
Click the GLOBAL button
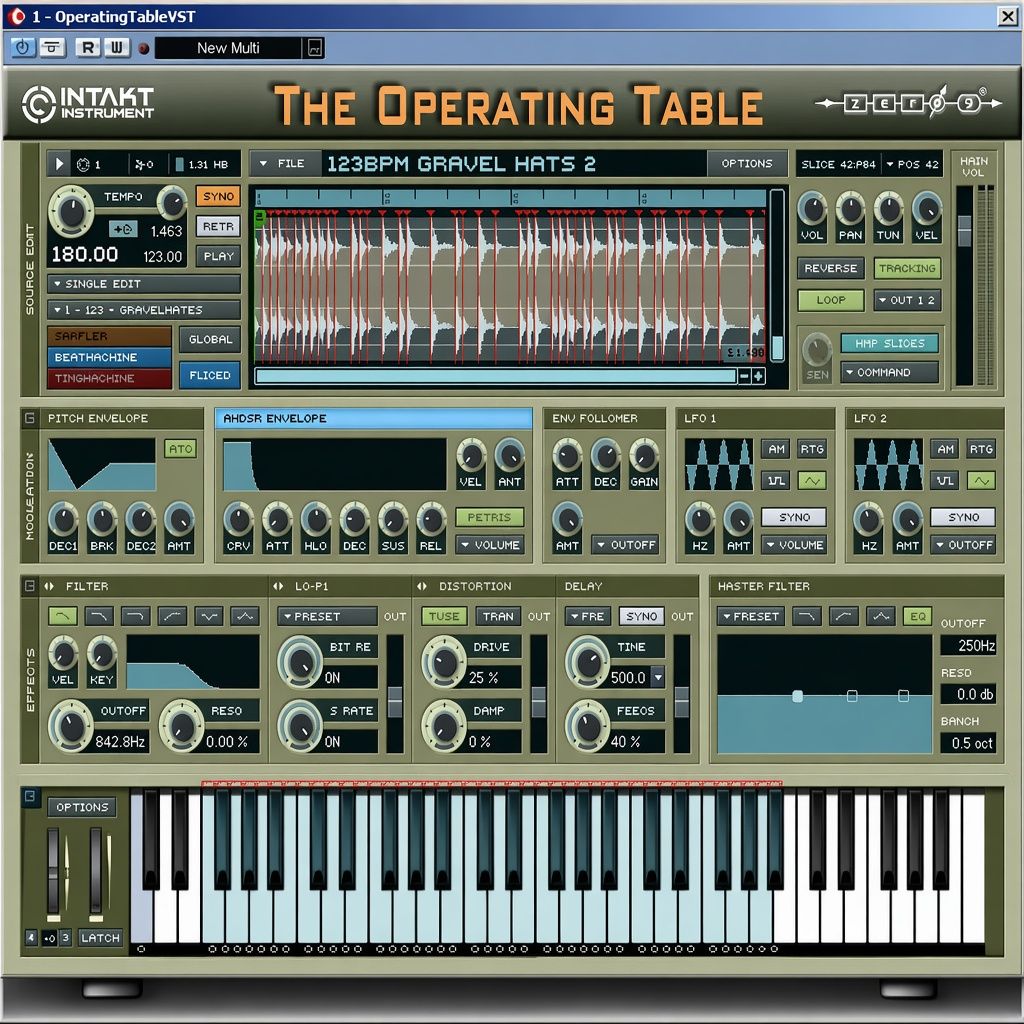coord(210,340)
